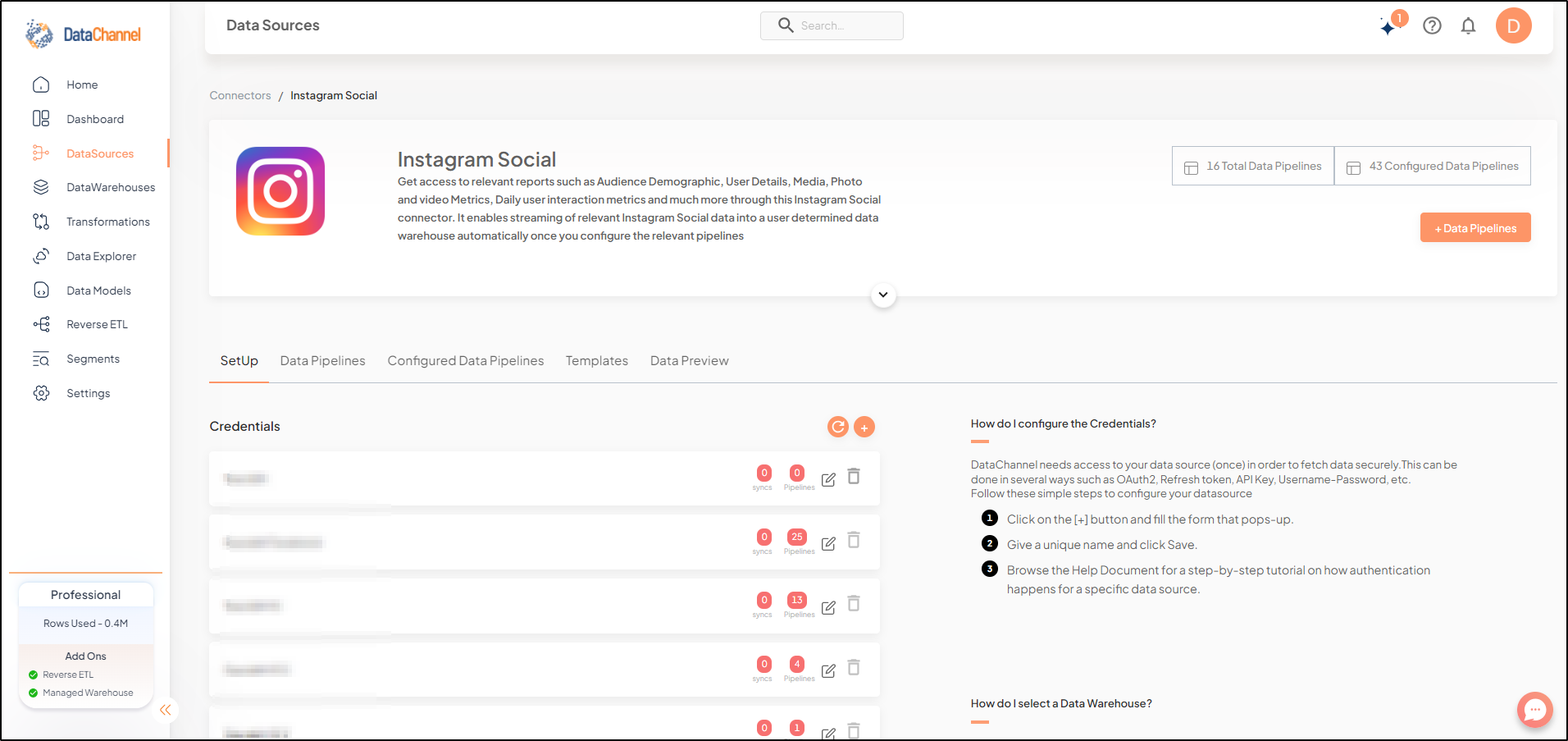Viewport: 1568px width, 741px height.
Task: Click 'How do I configure the Credentials?' heading
Action: [x=1064, y=423]
